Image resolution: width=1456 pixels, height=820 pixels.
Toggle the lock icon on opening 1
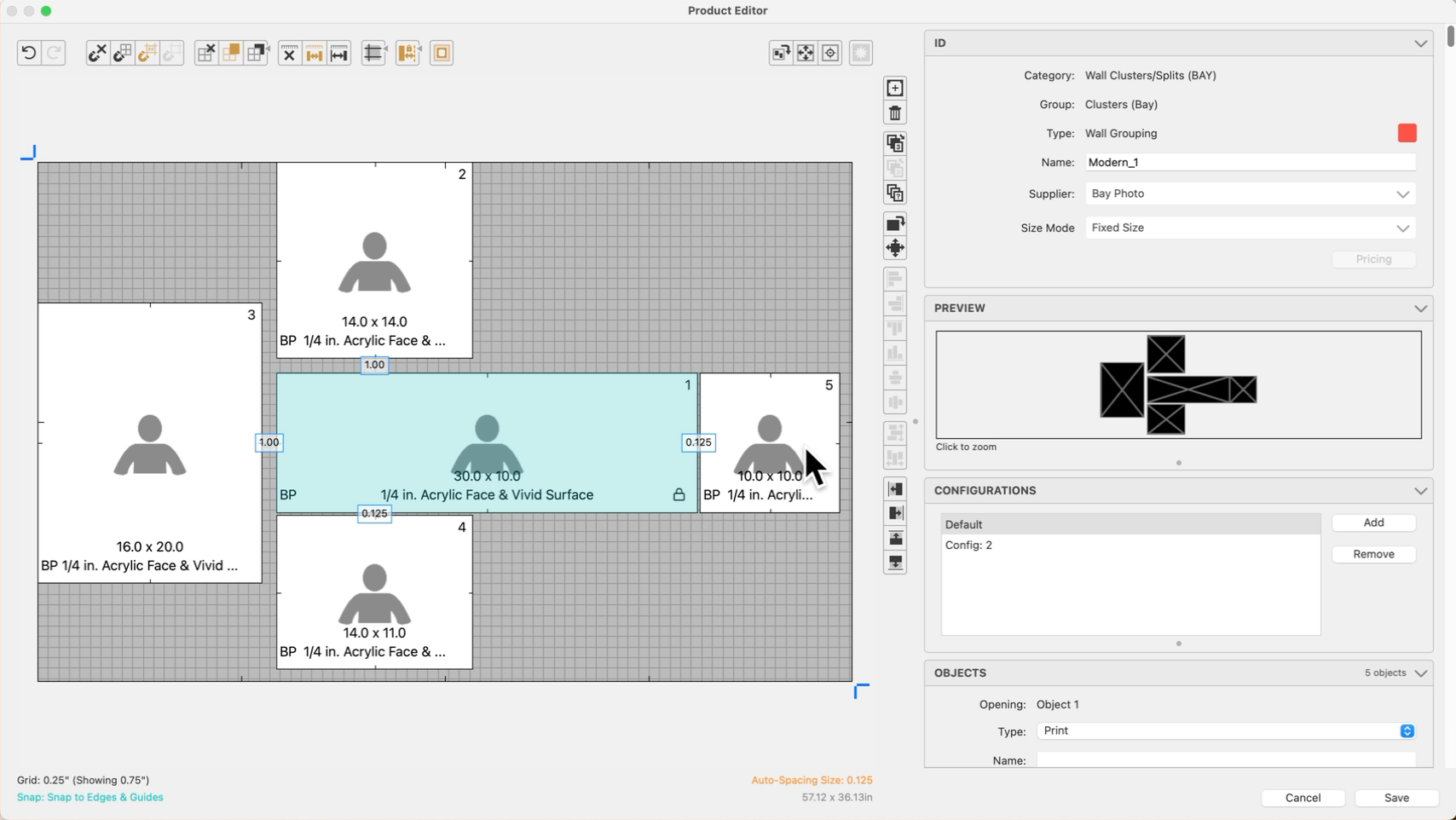679,495
